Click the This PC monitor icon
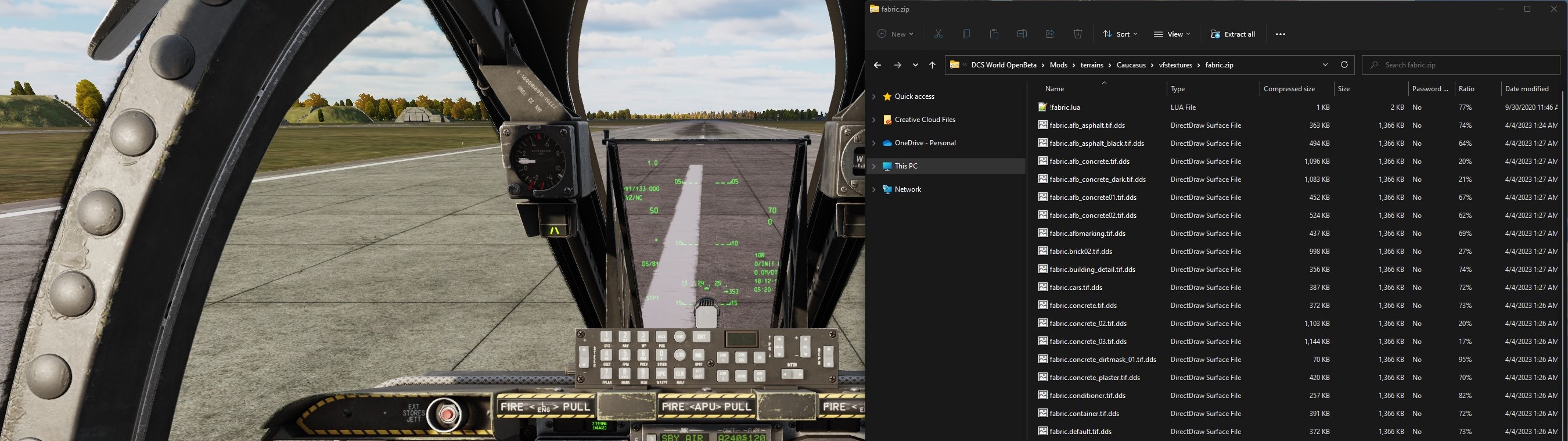Viewport: 1568px width, 441px height. click(887, 166)
